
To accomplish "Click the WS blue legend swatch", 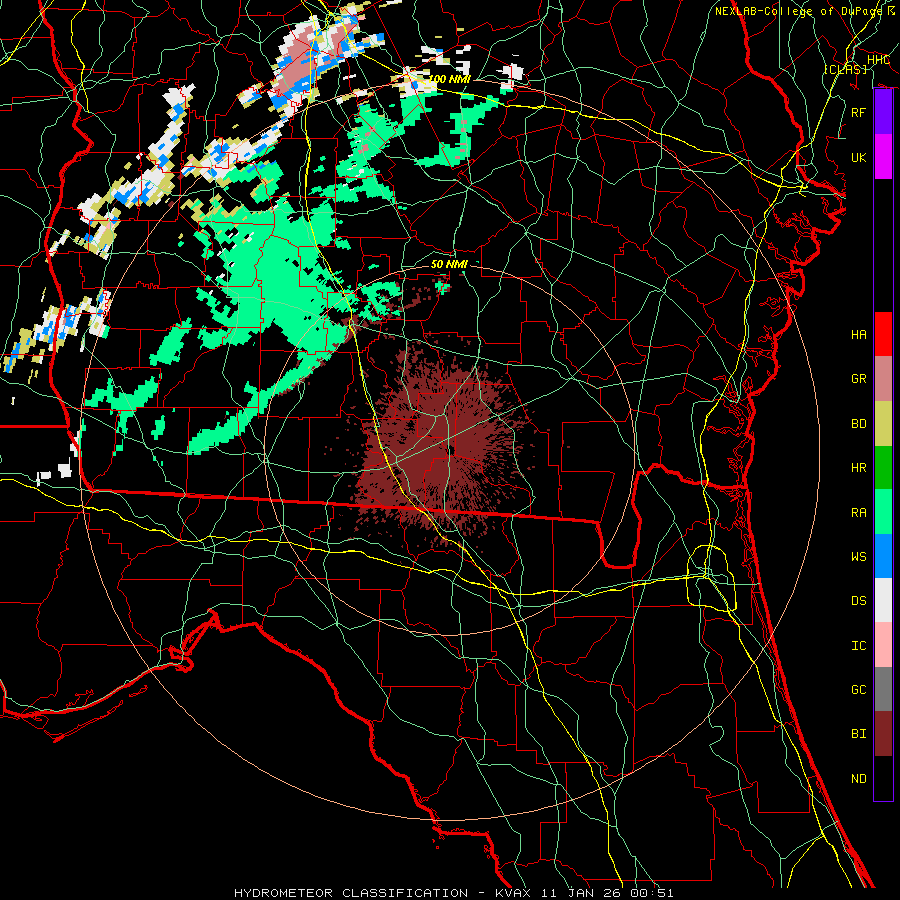I will point(883,556).
